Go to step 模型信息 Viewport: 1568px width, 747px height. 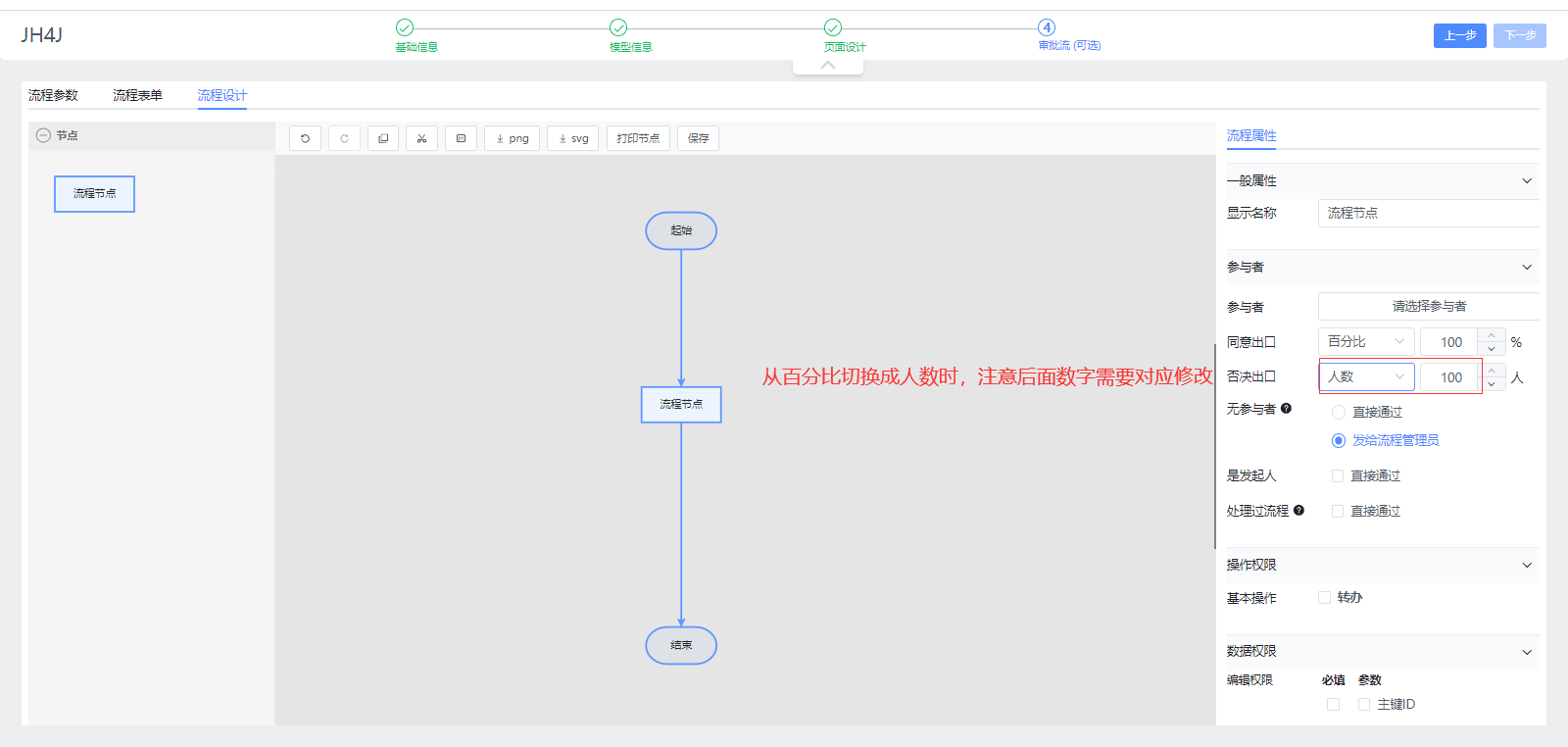point(630,35)
